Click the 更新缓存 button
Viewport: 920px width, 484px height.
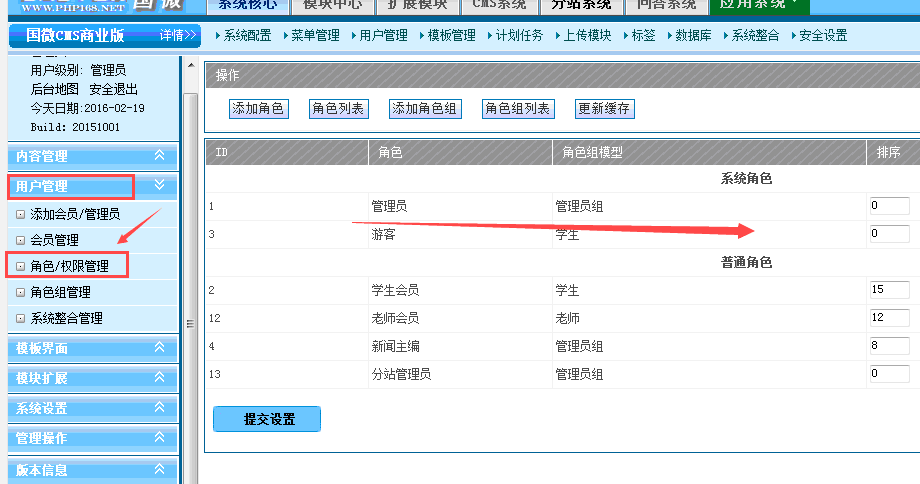pos(604,109)
